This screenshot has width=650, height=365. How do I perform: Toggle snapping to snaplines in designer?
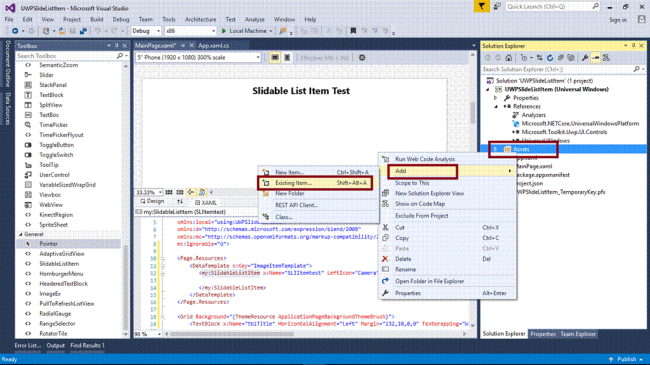tap(190, 192)
